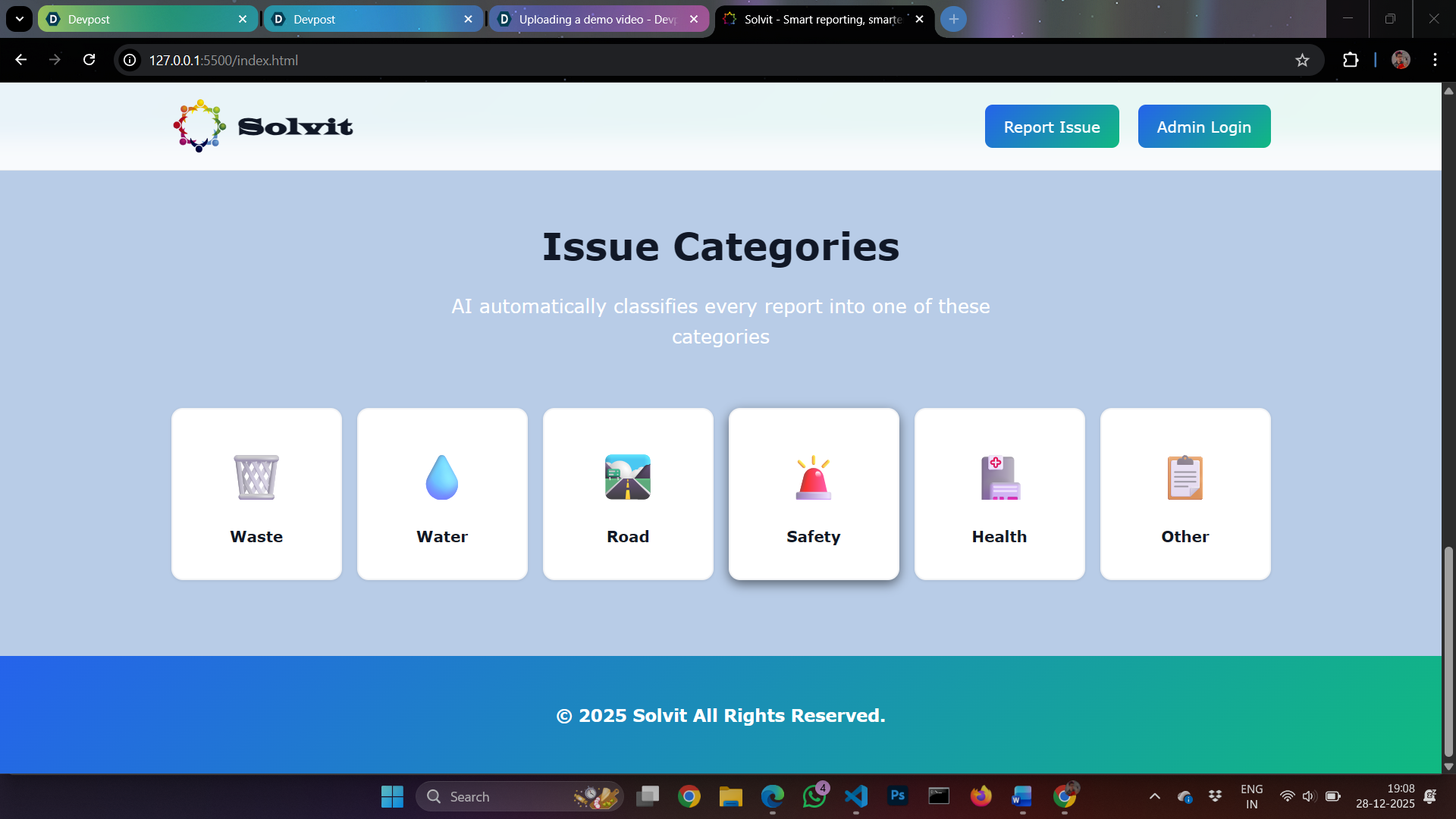Open the browser extensions puzzle icon
The height and width of the screenshot is (819, 1456).
1351,60
